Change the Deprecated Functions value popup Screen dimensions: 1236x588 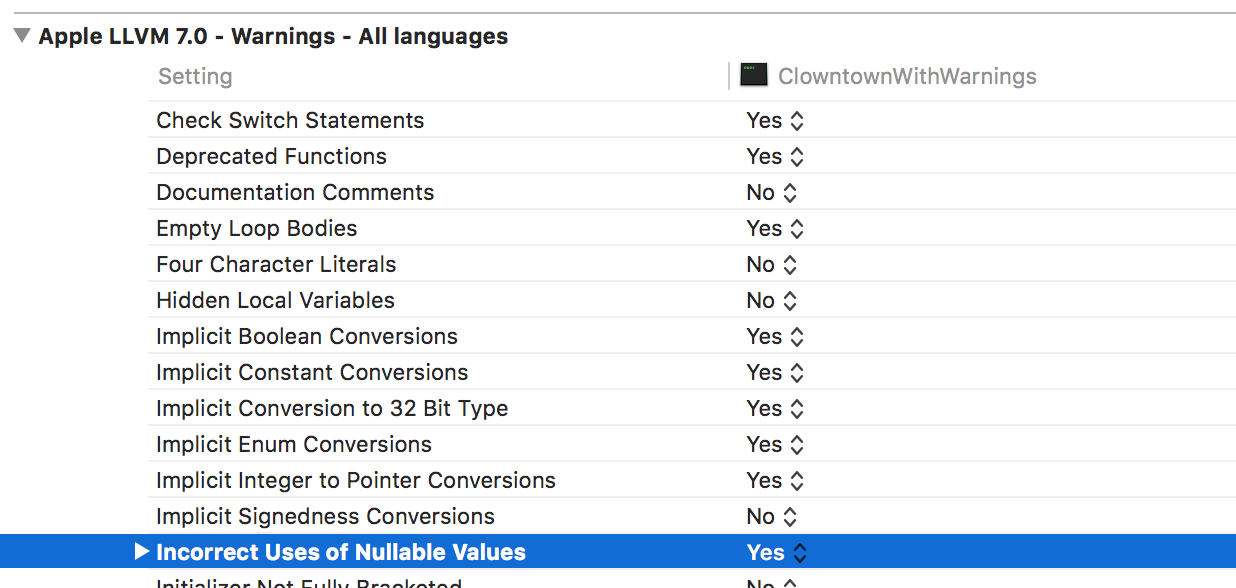point(775,157)
